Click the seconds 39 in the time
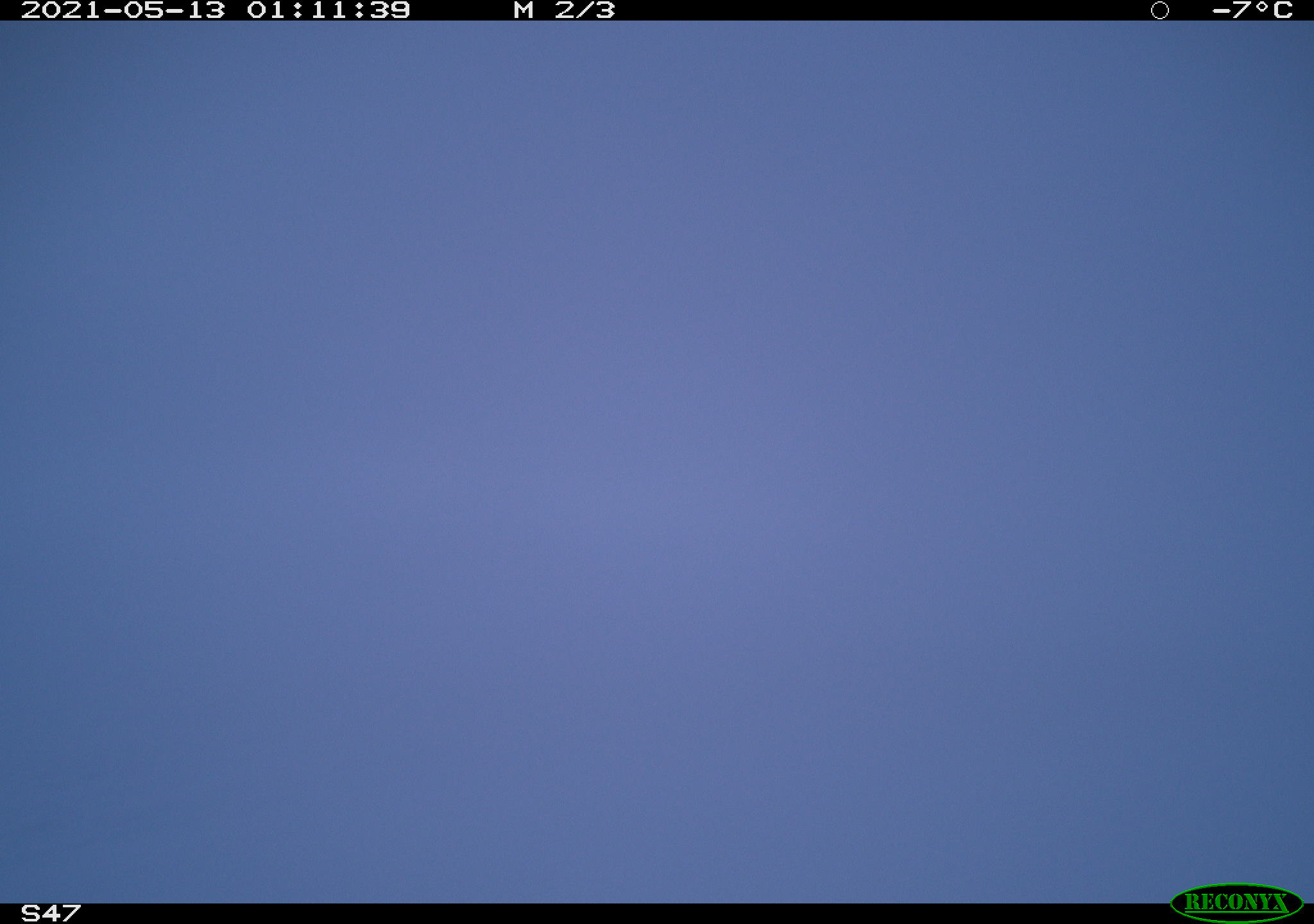1314x924 pixels. (x=389, y=10)
